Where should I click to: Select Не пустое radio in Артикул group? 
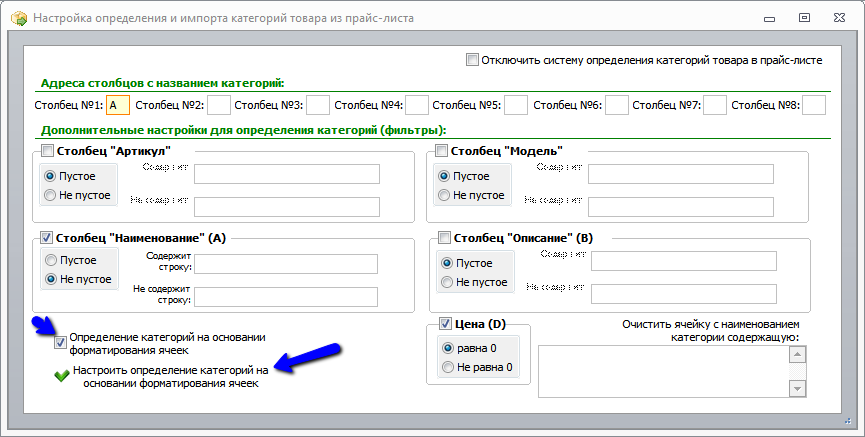pyautogui.click(x=50, y=195)
